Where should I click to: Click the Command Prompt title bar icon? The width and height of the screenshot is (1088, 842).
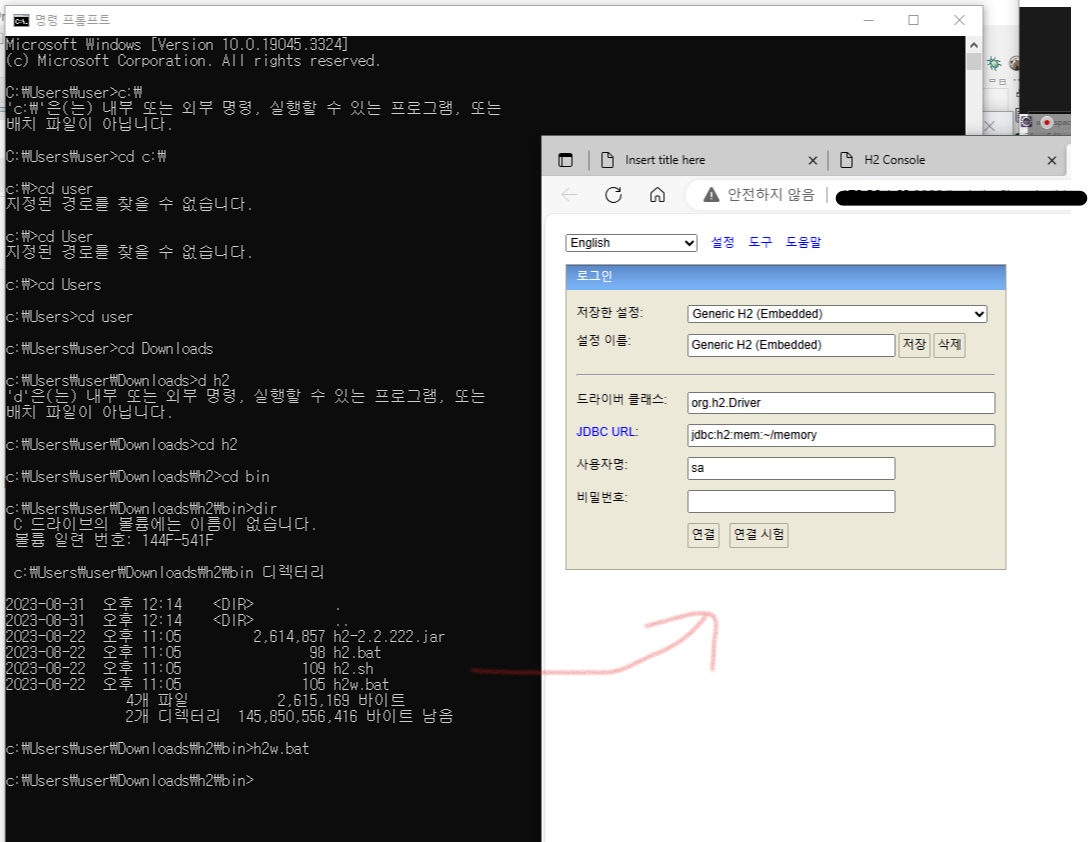(21, 20)
